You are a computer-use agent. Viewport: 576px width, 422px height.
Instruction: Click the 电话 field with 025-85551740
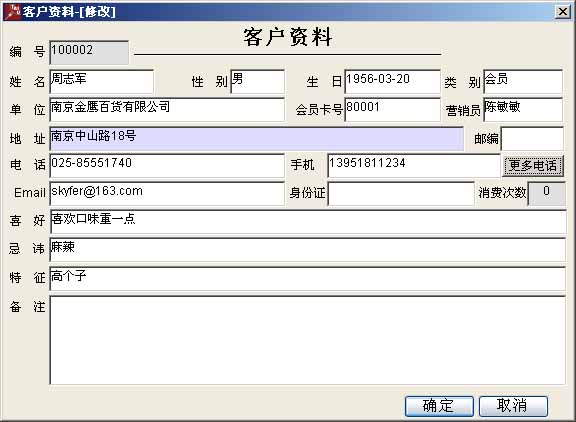(167, 166)
